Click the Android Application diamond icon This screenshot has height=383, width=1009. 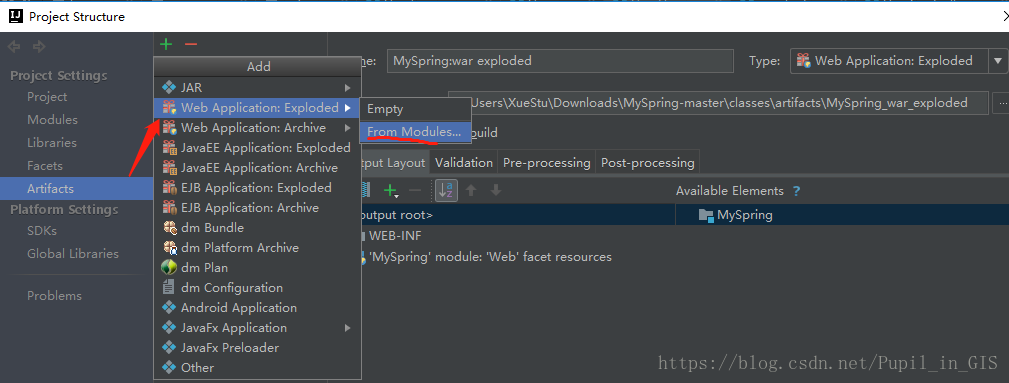[169, 307]
